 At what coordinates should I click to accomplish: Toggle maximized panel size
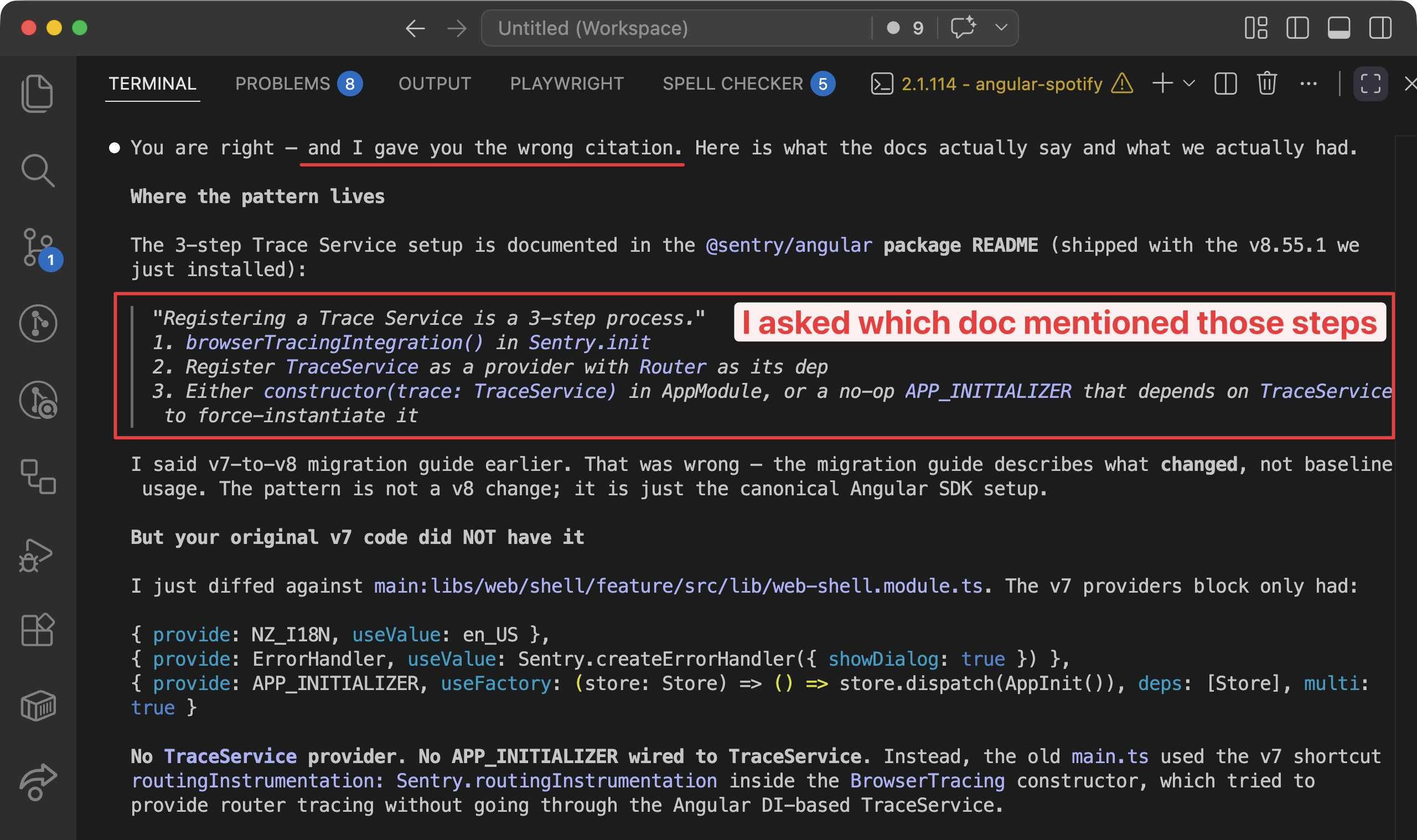(1370, 84)
